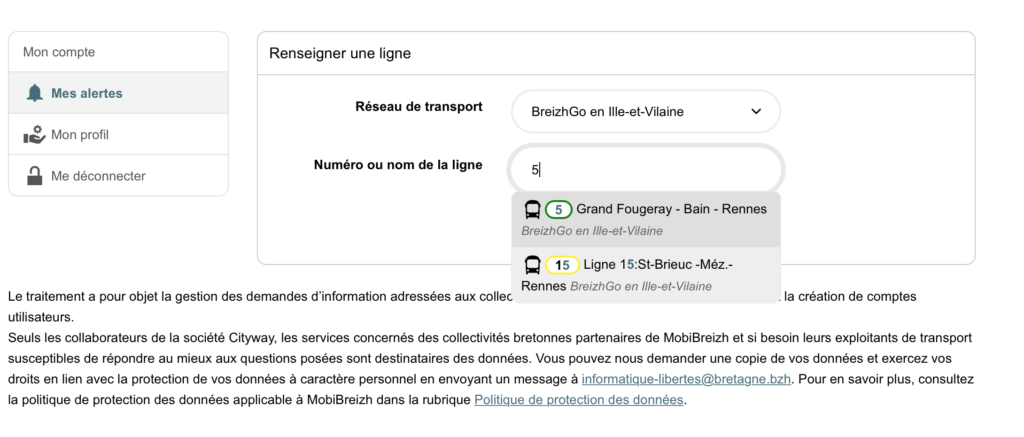Select the green line 5 badge
Screen dimensions: 1024x437
point(559,210)
